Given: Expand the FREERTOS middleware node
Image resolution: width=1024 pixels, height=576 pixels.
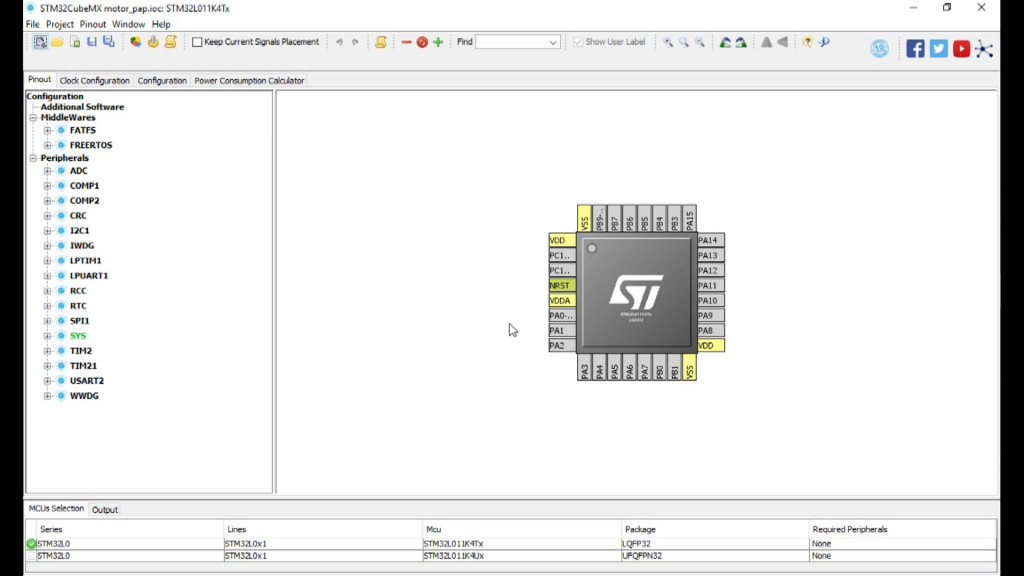Looking at the screenshot, I should pos(47,145).
